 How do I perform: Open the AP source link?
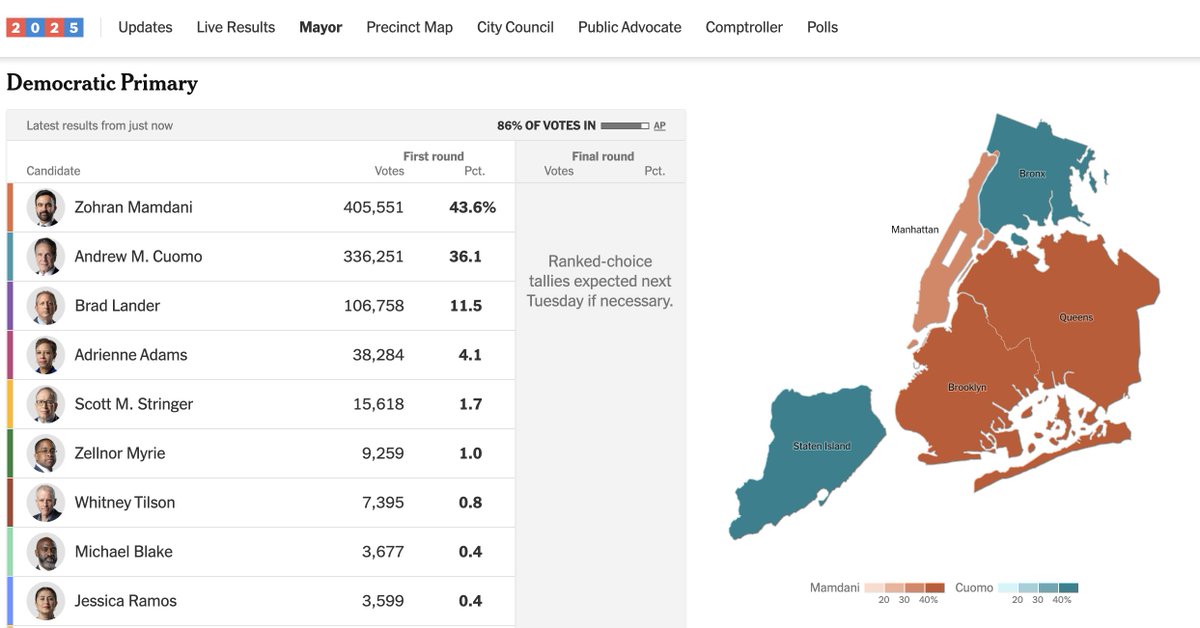(659, 125)
